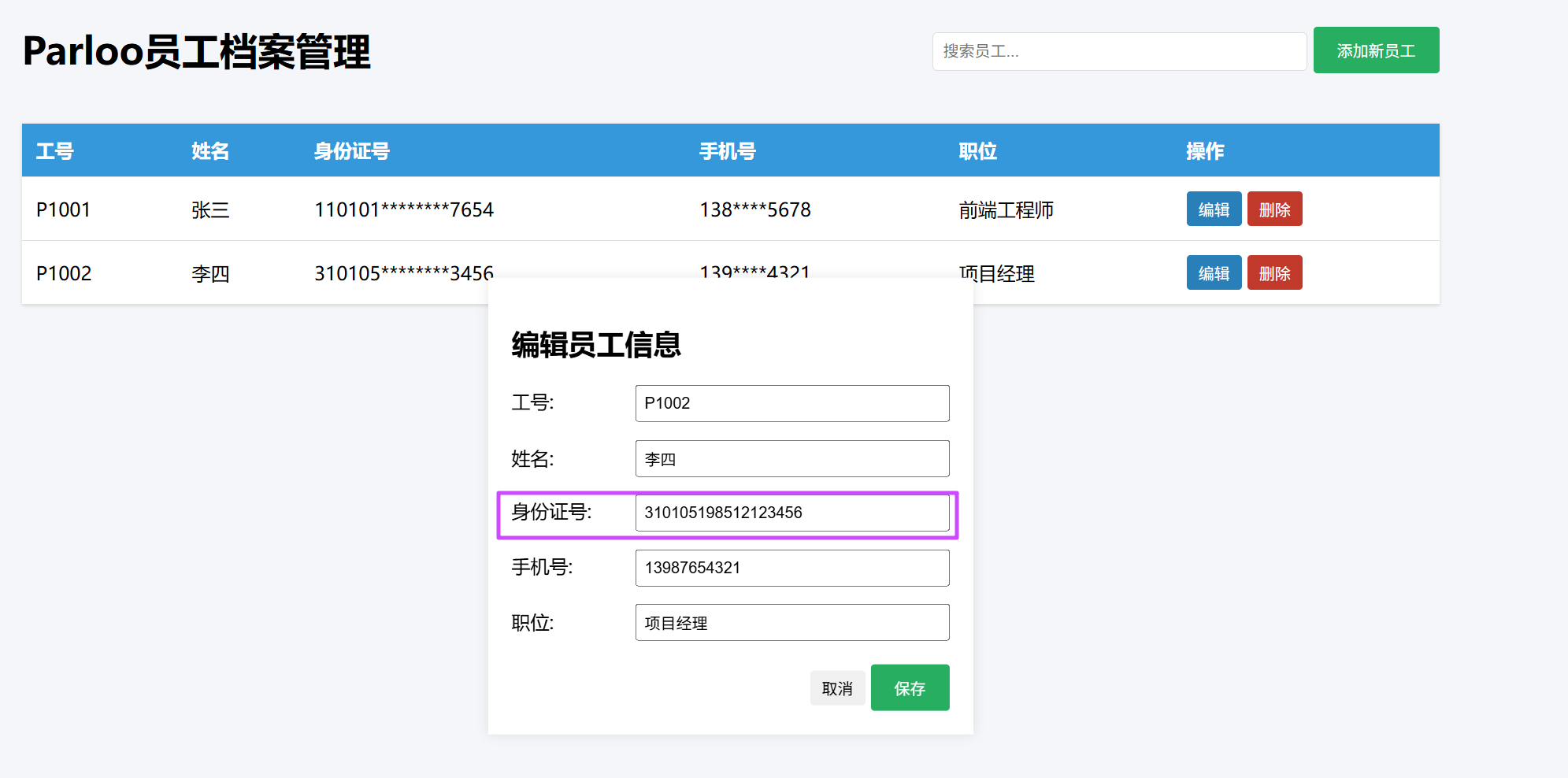Edit employee 张三 with the 编辑 button
This screenshot has height=778, width=1568.
tap(1213, 209)
